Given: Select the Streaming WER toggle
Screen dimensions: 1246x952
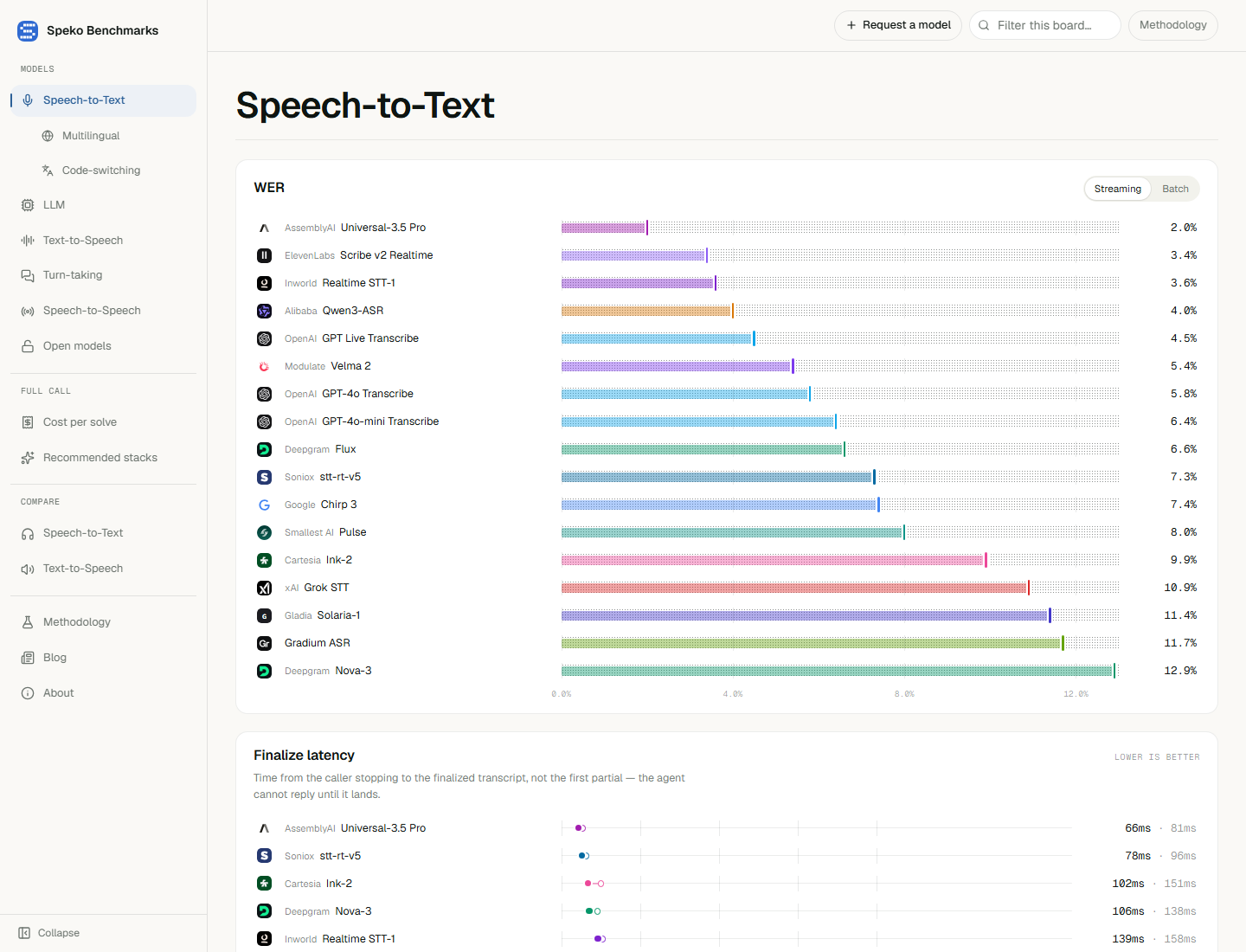Looking at the screenshot, I should (1117, 189).
